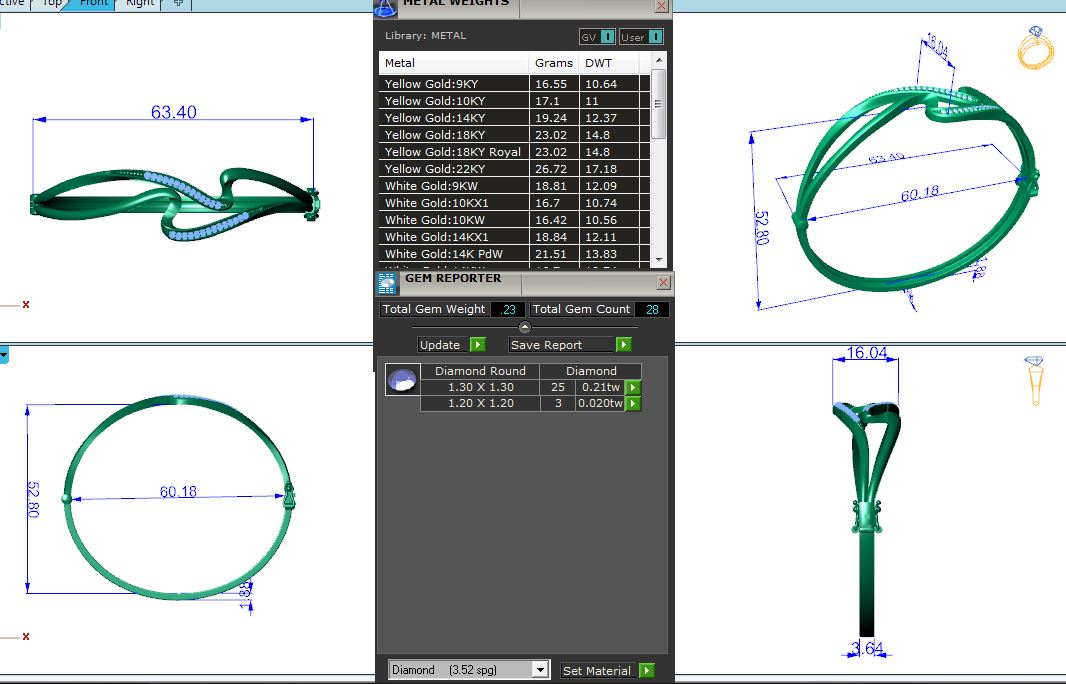
Task: Switch to the Right viewport tab
Action: click(140, 3)
